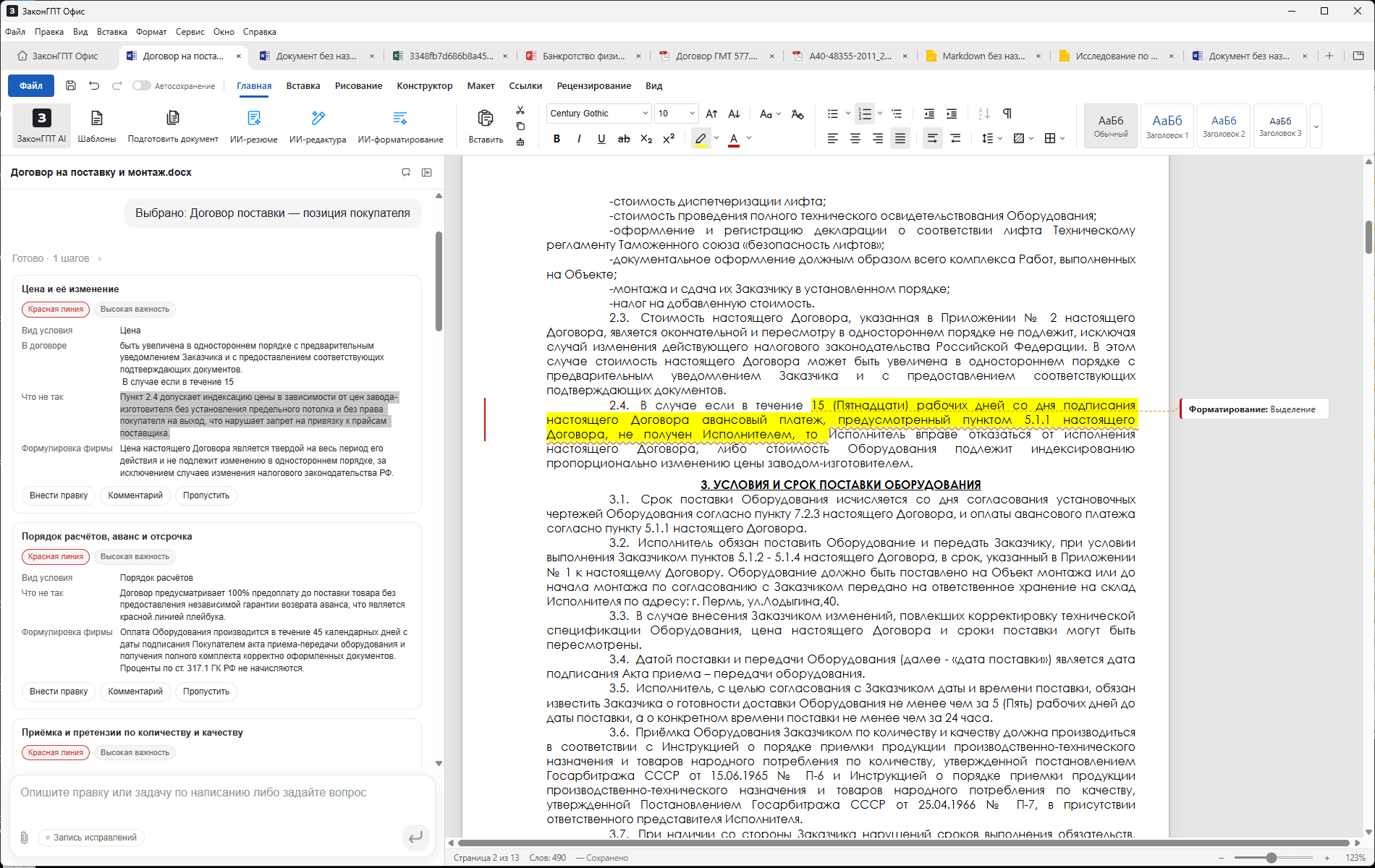The width and height of the screenshot is (1375, 868).
Task: Select Заголовок 1 style thumbnail
Action: [x=1167, y=126]
